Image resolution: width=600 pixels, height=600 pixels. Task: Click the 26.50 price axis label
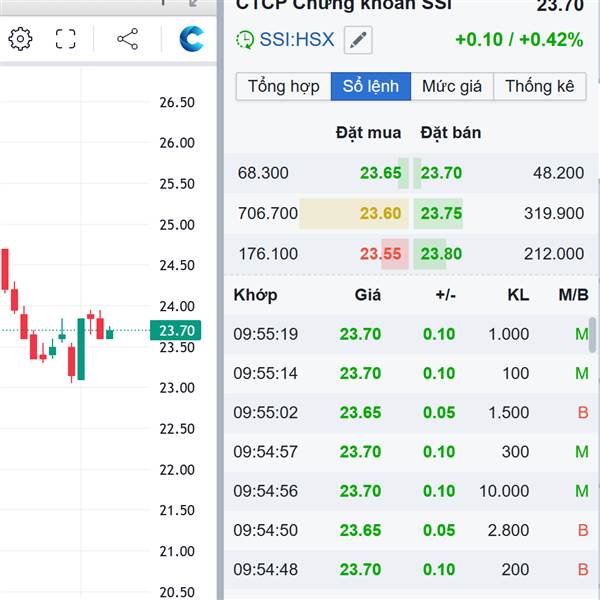click(177, 103)
